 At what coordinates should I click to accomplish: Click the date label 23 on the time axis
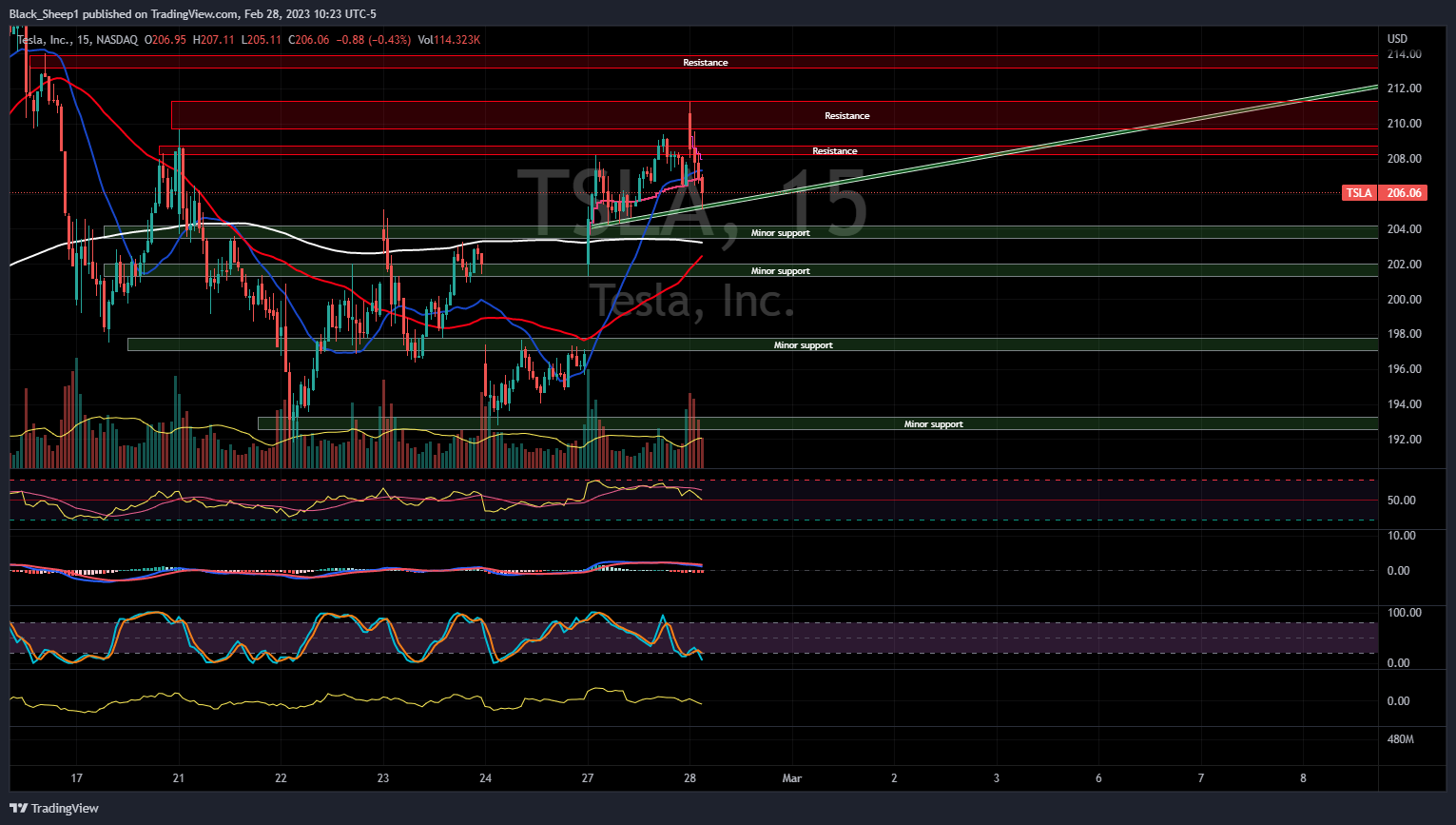click(x=383, y=778)
